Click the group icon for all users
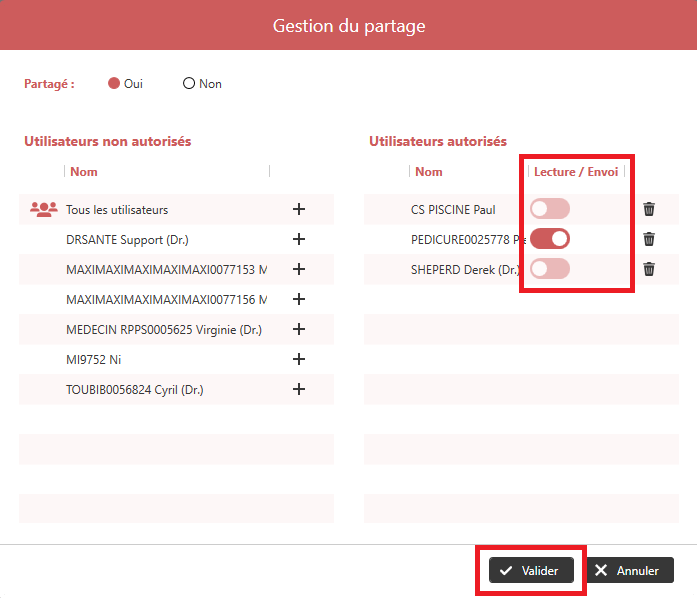This screenshot has height=598, width=697. tap(44, 209)
